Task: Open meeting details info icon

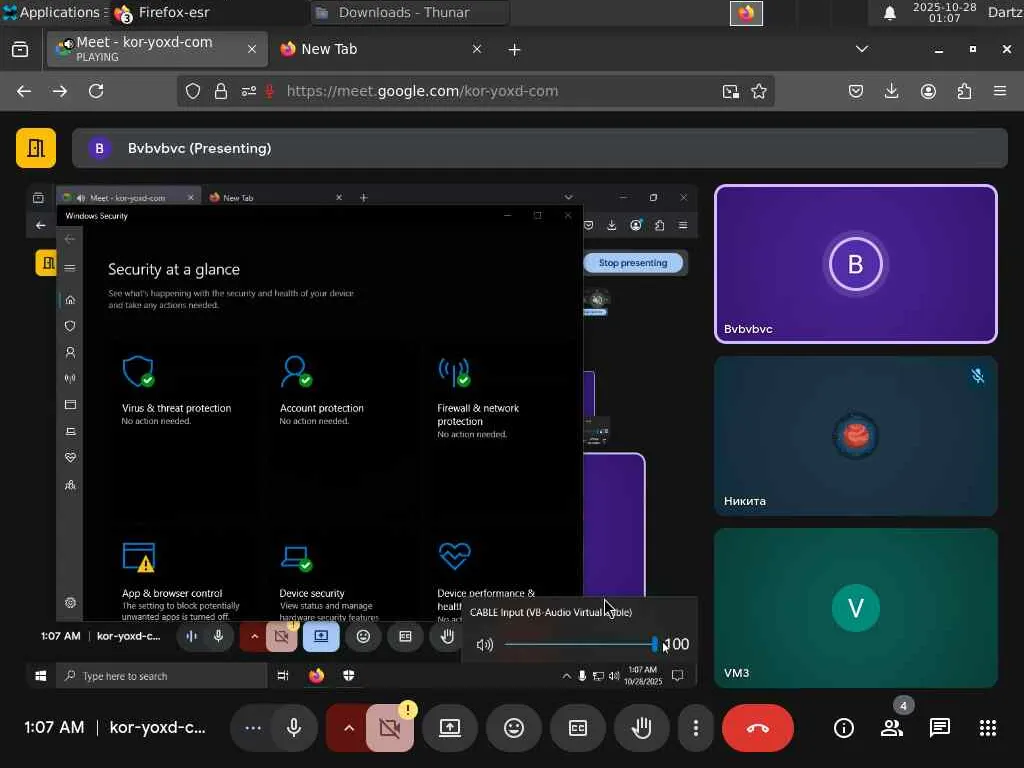Action: pyautogui.click(x=844, y=728)
